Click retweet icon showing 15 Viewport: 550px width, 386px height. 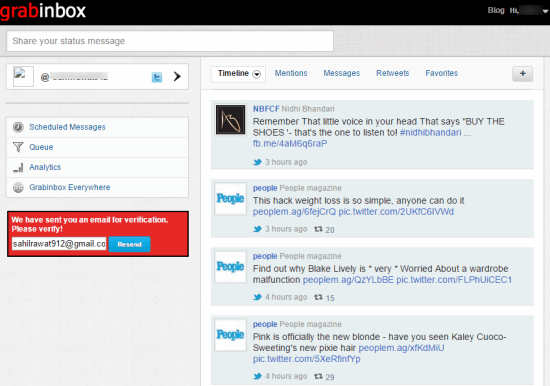point(318,297)
